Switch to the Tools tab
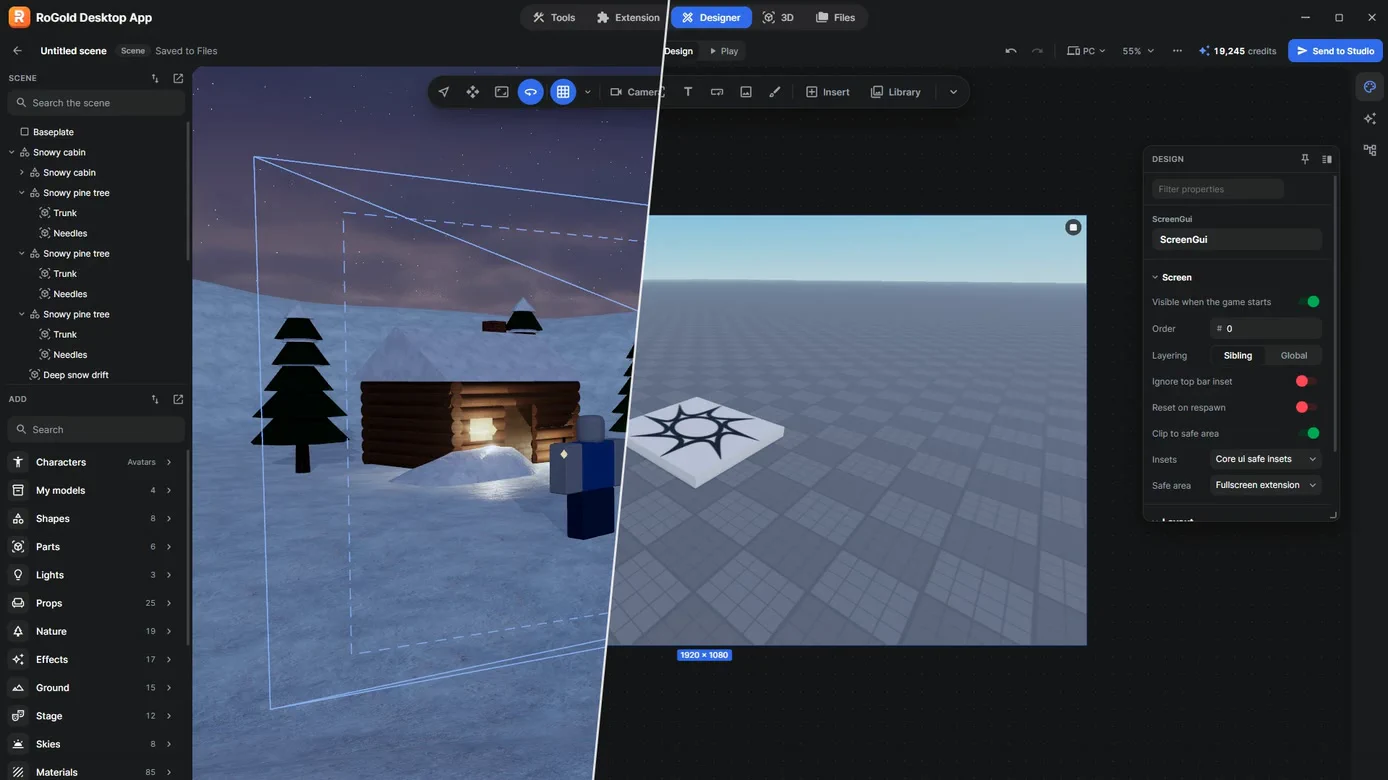This screenshot has height=780, width=1388. (553, 17)
